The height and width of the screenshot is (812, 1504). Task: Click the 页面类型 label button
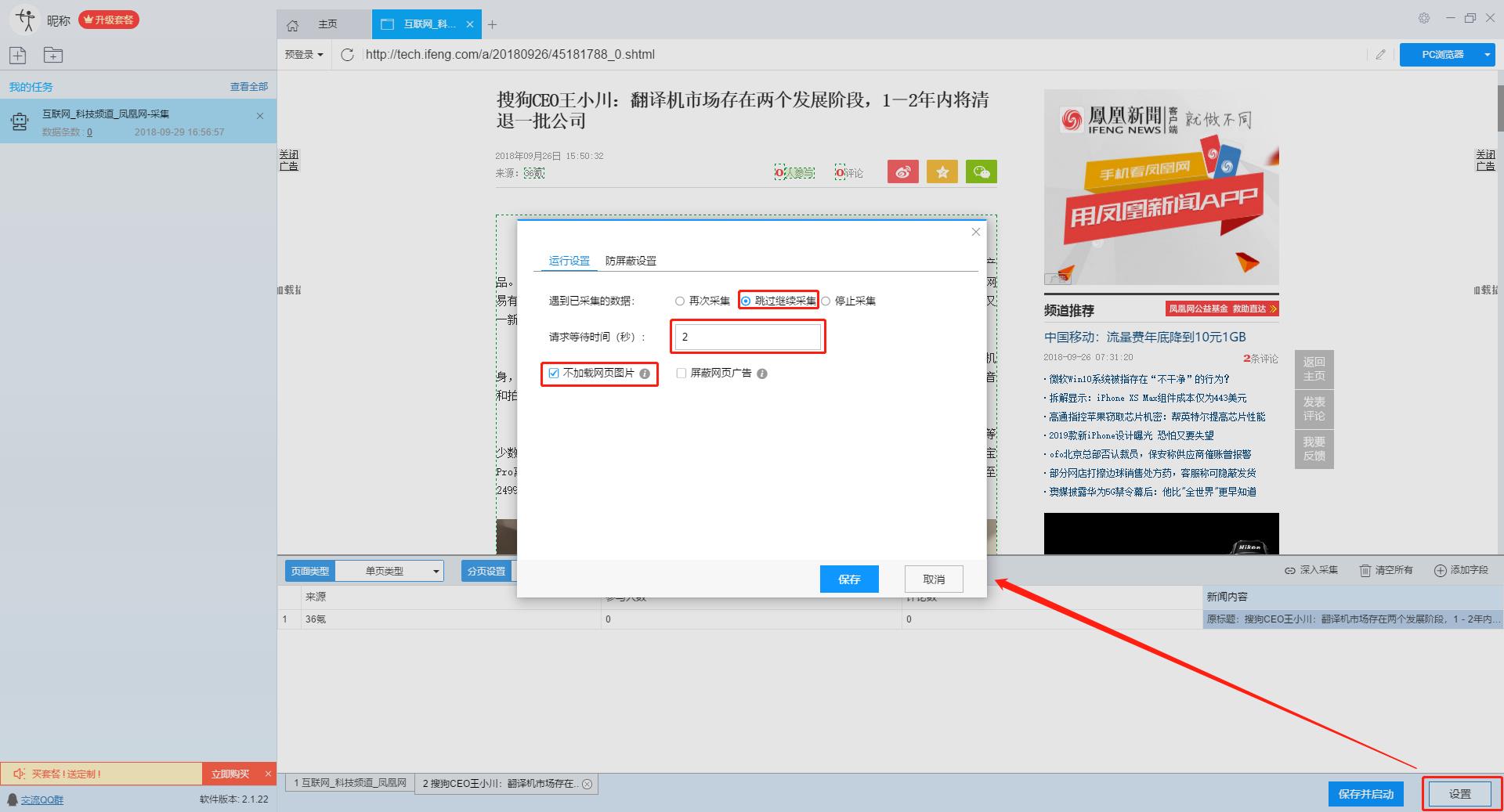310,571
